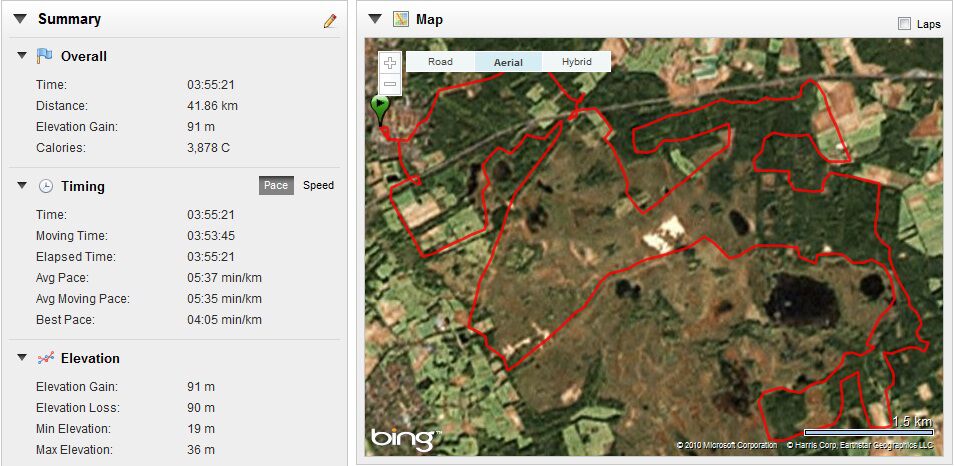Image resolution: width=954 pixels, height=466 pixels.
Task: Switch timing display to Speed
Action: click(318, 185)
